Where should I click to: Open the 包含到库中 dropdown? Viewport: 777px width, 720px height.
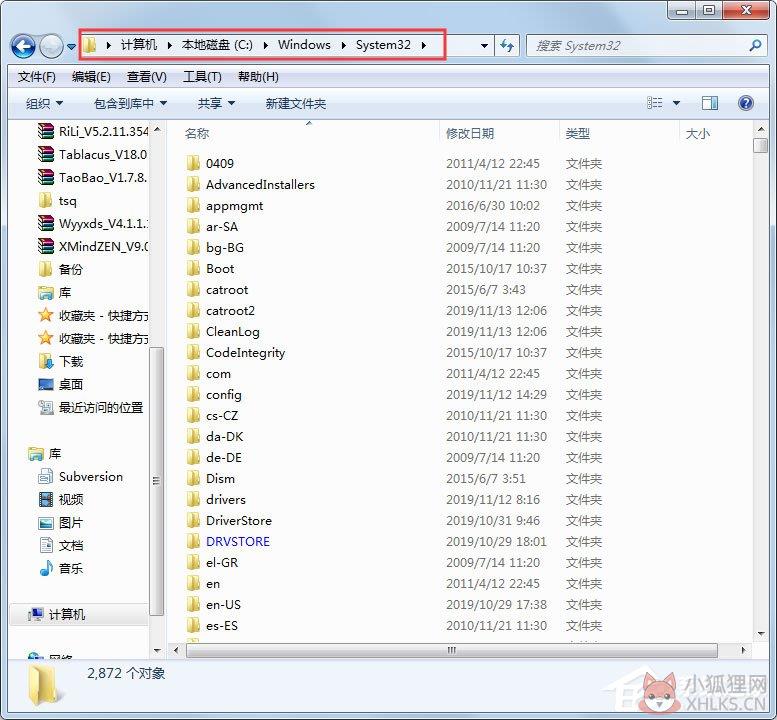(x=130, y=104)
